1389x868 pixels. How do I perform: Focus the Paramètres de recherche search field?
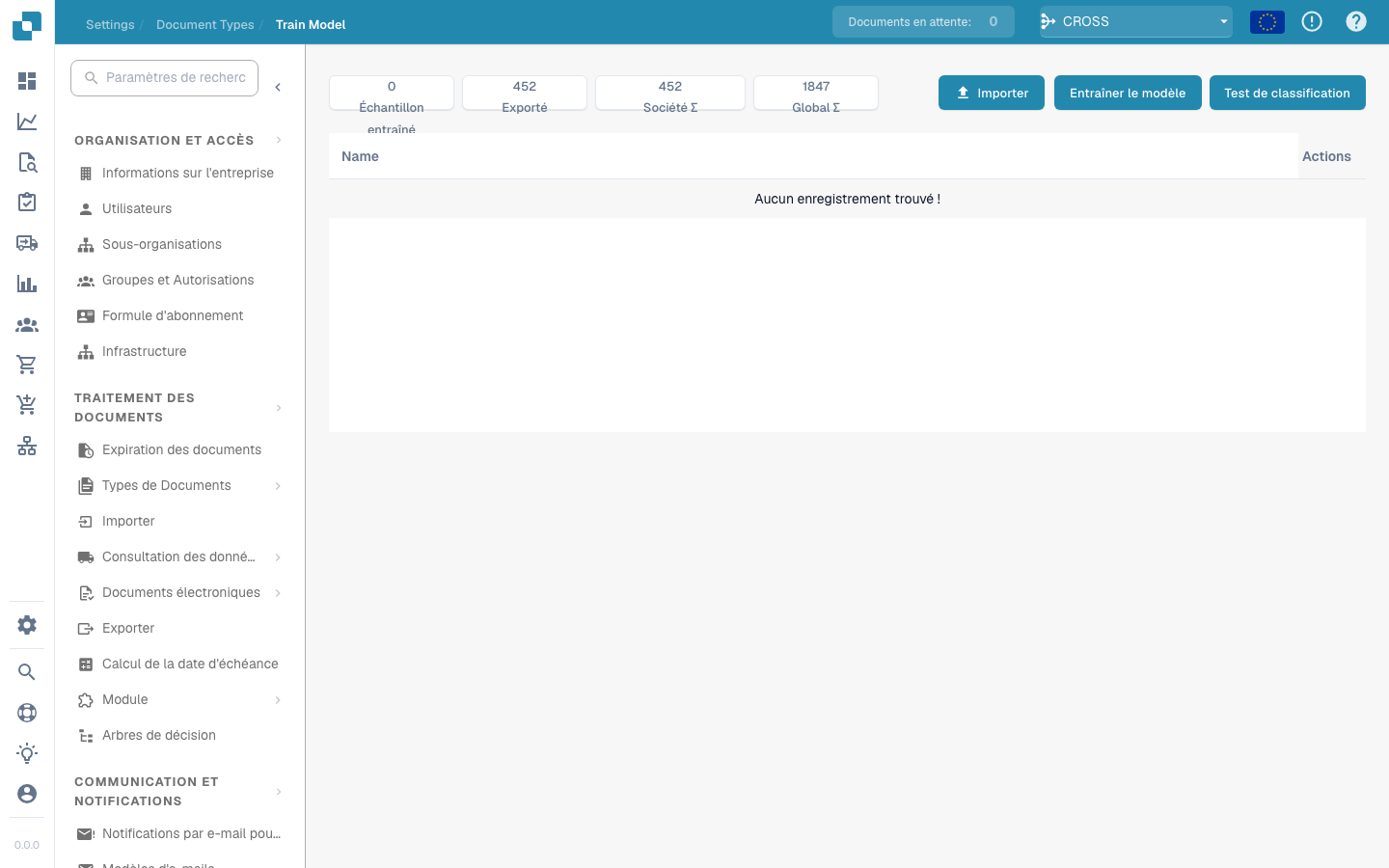tap(165, 78)
